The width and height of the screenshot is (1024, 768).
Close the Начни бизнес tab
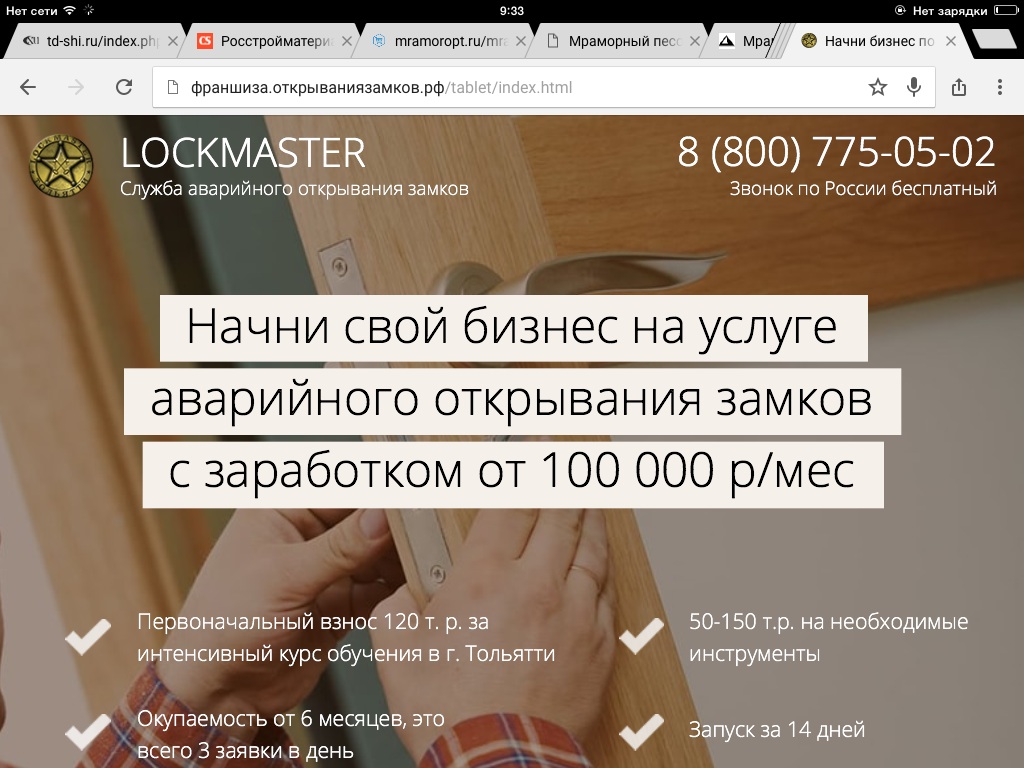951,41
